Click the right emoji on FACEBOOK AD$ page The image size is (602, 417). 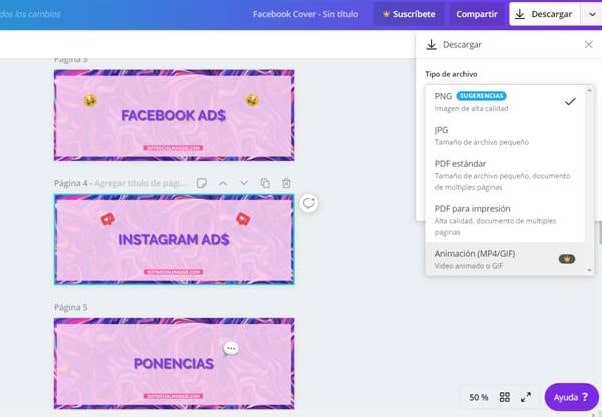(252, 101)
